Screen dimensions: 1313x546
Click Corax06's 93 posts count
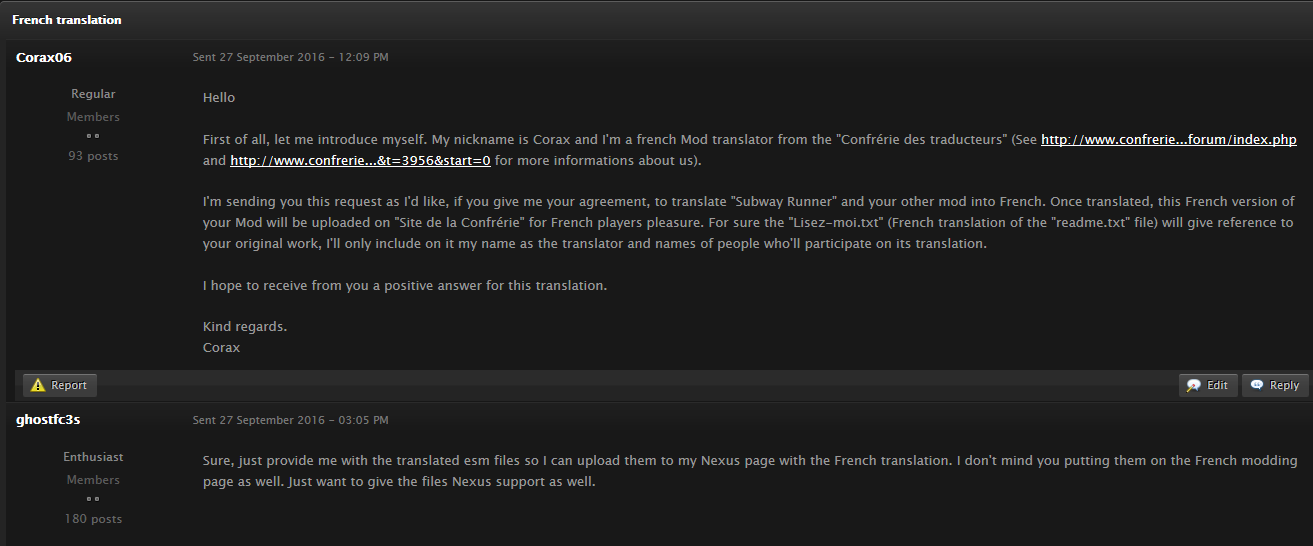93,156
